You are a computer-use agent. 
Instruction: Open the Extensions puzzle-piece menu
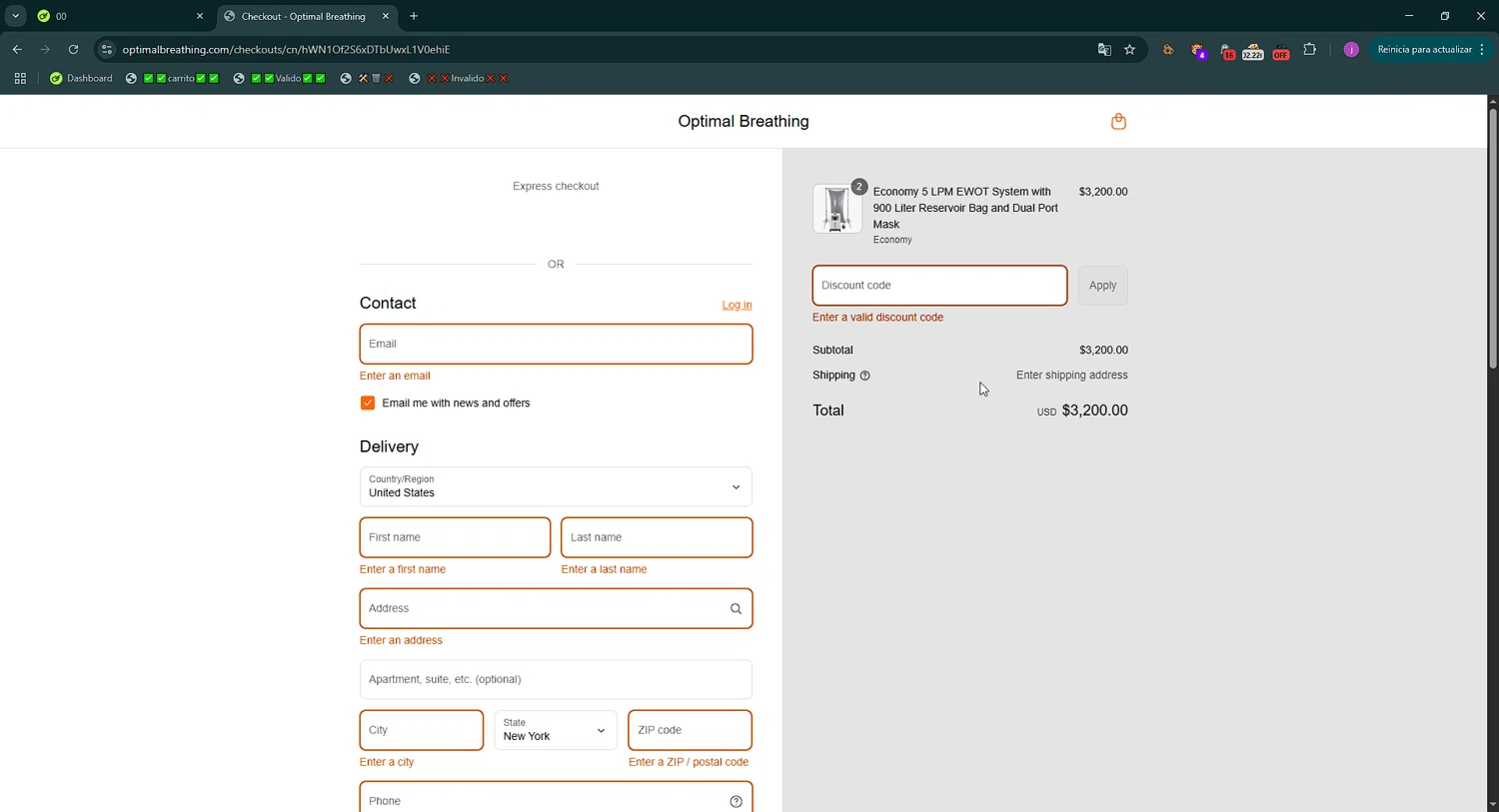1309,49
